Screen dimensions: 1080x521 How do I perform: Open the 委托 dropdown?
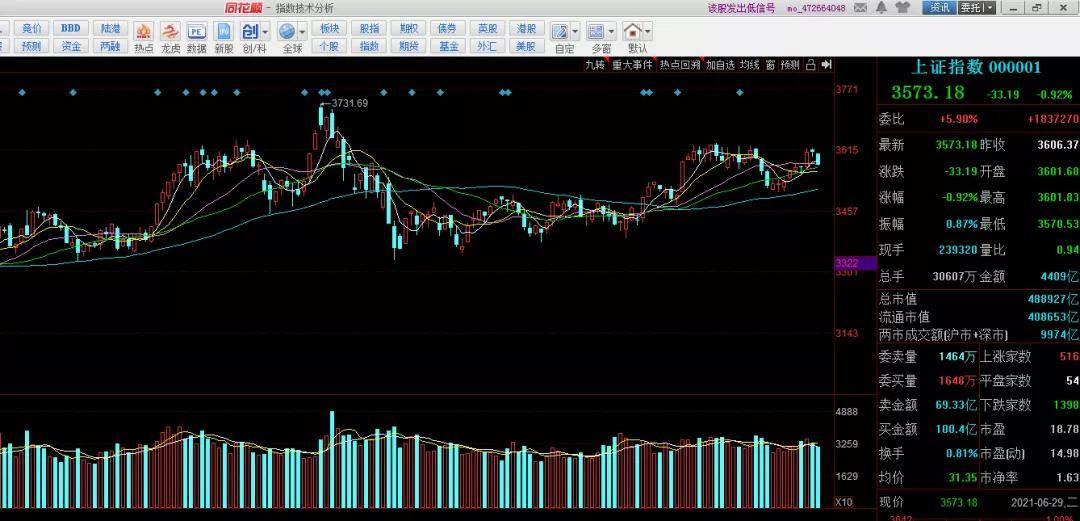[x=977, y=8]
